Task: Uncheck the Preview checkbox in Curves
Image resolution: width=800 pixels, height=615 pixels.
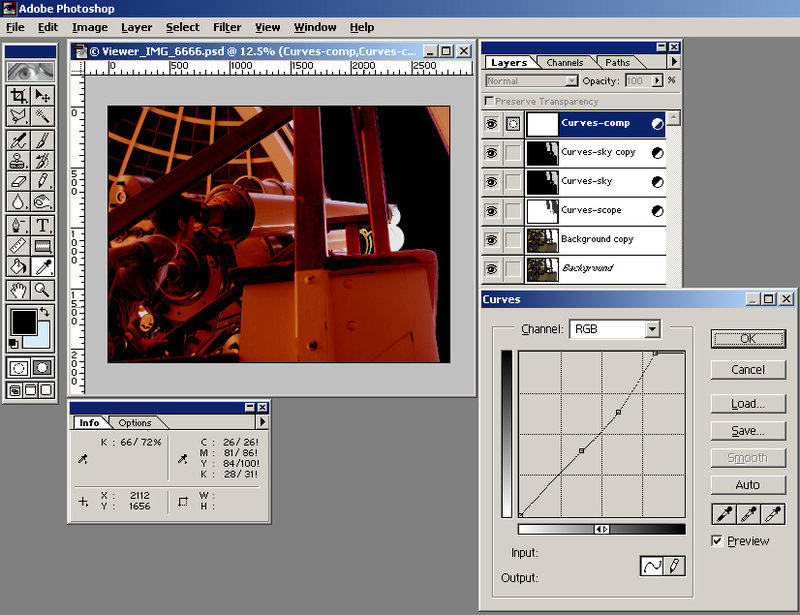Action: 717,540
